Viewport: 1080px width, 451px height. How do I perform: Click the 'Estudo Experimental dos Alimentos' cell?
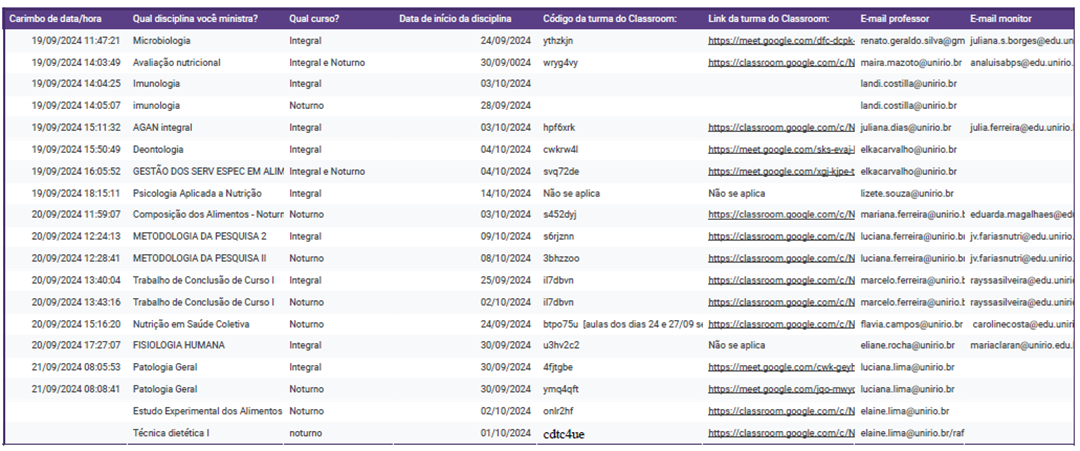[208, 411]
